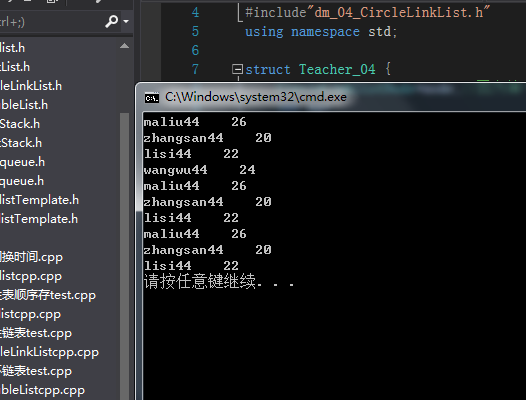Open the second istcpp.cpp file
This screenshot has height=400, width=526.
point(31,314)
